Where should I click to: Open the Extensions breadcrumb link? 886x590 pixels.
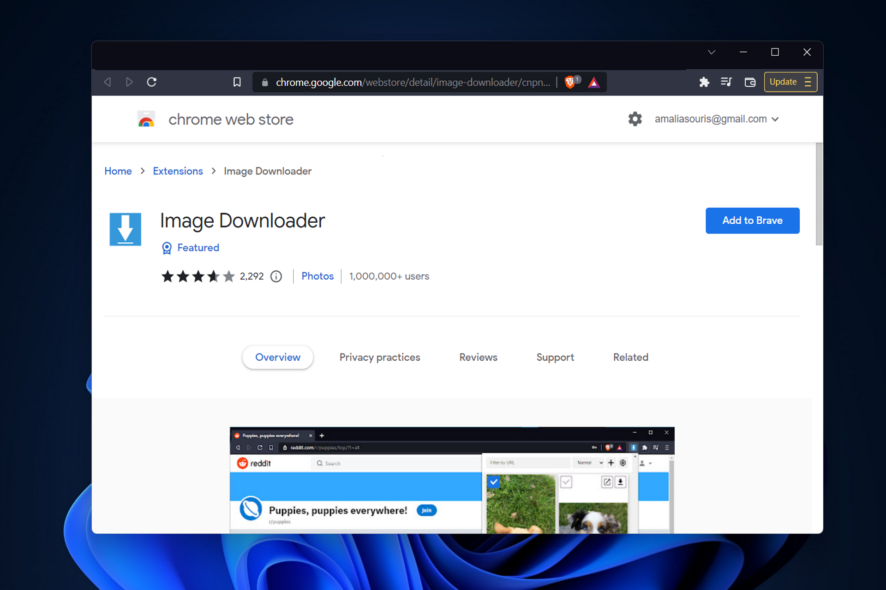tap(177, 171)
